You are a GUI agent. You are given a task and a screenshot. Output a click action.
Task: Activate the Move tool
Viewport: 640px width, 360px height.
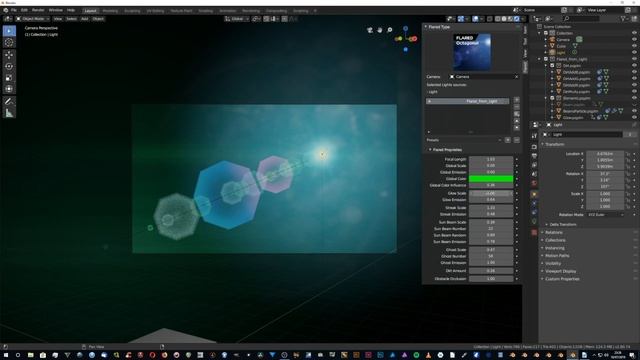point(9,55)
